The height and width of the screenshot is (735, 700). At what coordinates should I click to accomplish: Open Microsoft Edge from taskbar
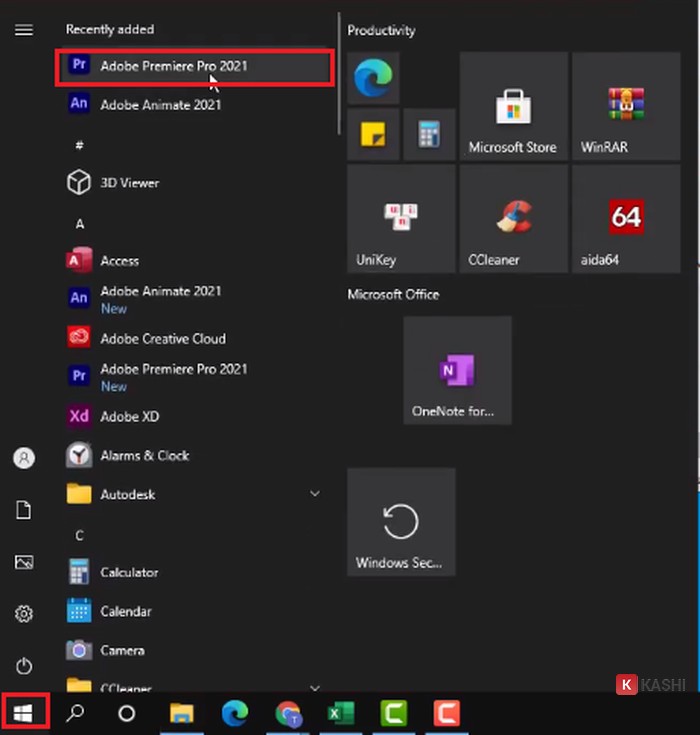pyautogui.click(x=235, y=713)
